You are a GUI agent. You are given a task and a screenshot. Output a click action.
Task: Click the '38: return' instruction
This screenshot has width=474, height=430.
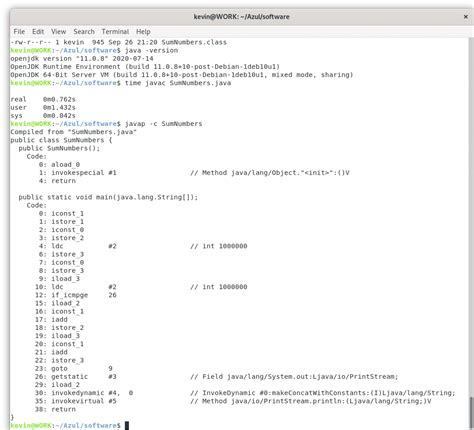(x=55, y=409)
